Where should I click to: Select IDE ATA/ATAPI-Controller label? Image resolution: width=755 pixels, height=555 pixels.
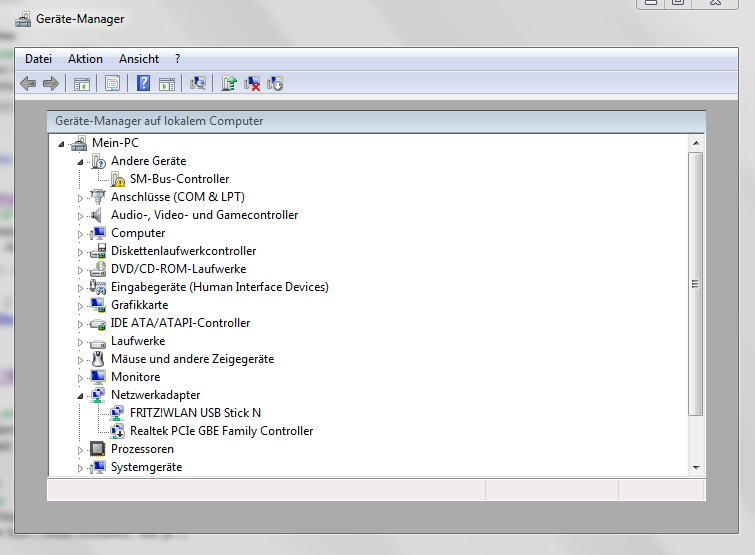181,323
